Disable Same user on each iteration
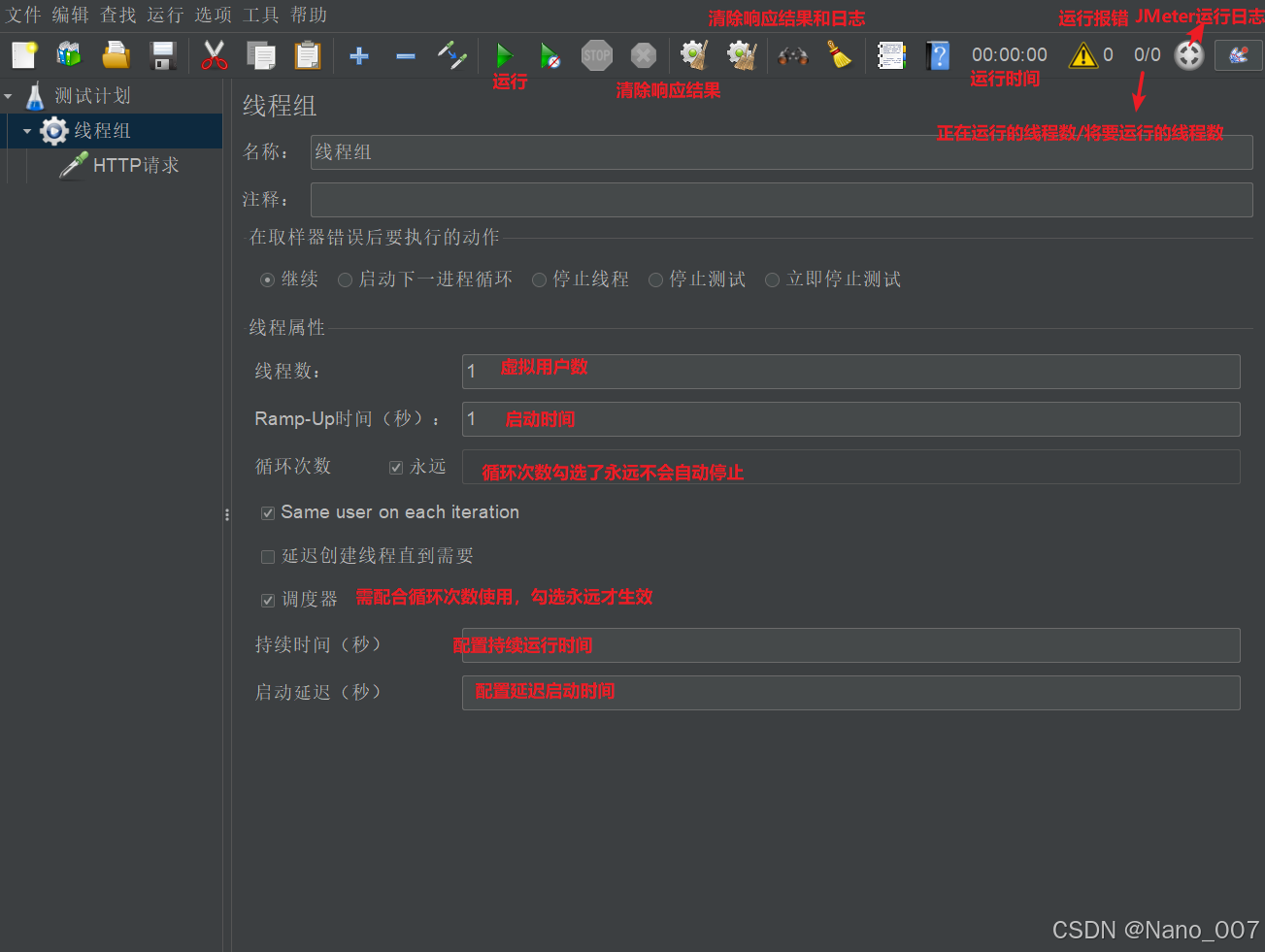This screenshot has width=1265, height=952. [x=267, y=512]
